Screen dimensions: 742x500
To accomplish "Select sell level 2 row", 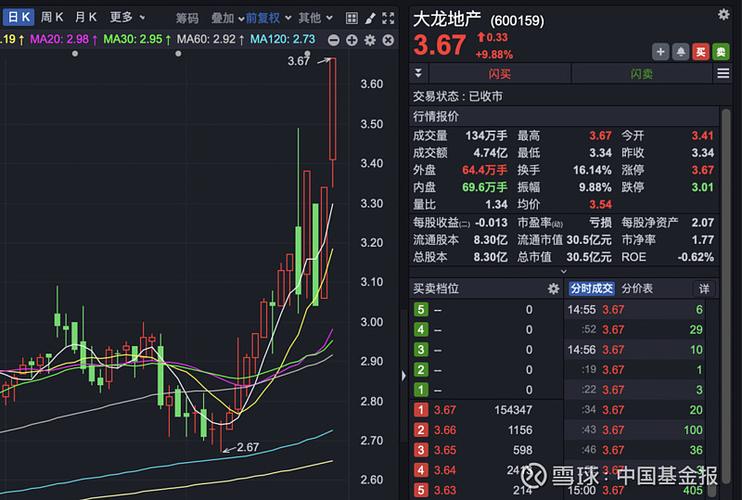I will tap(487, 370).
